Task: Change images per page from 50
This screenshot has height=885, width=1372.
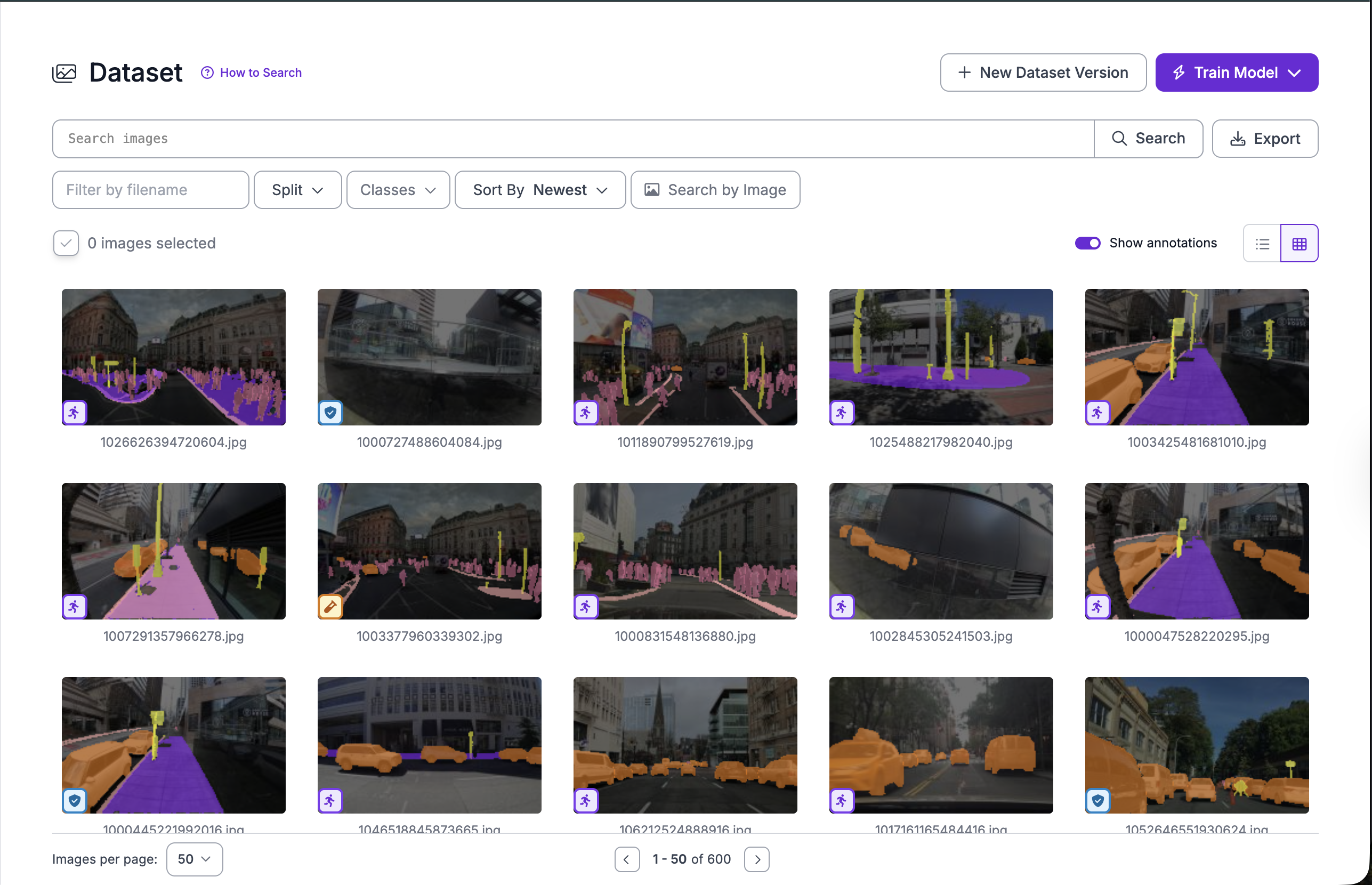Action: [194, 859]
